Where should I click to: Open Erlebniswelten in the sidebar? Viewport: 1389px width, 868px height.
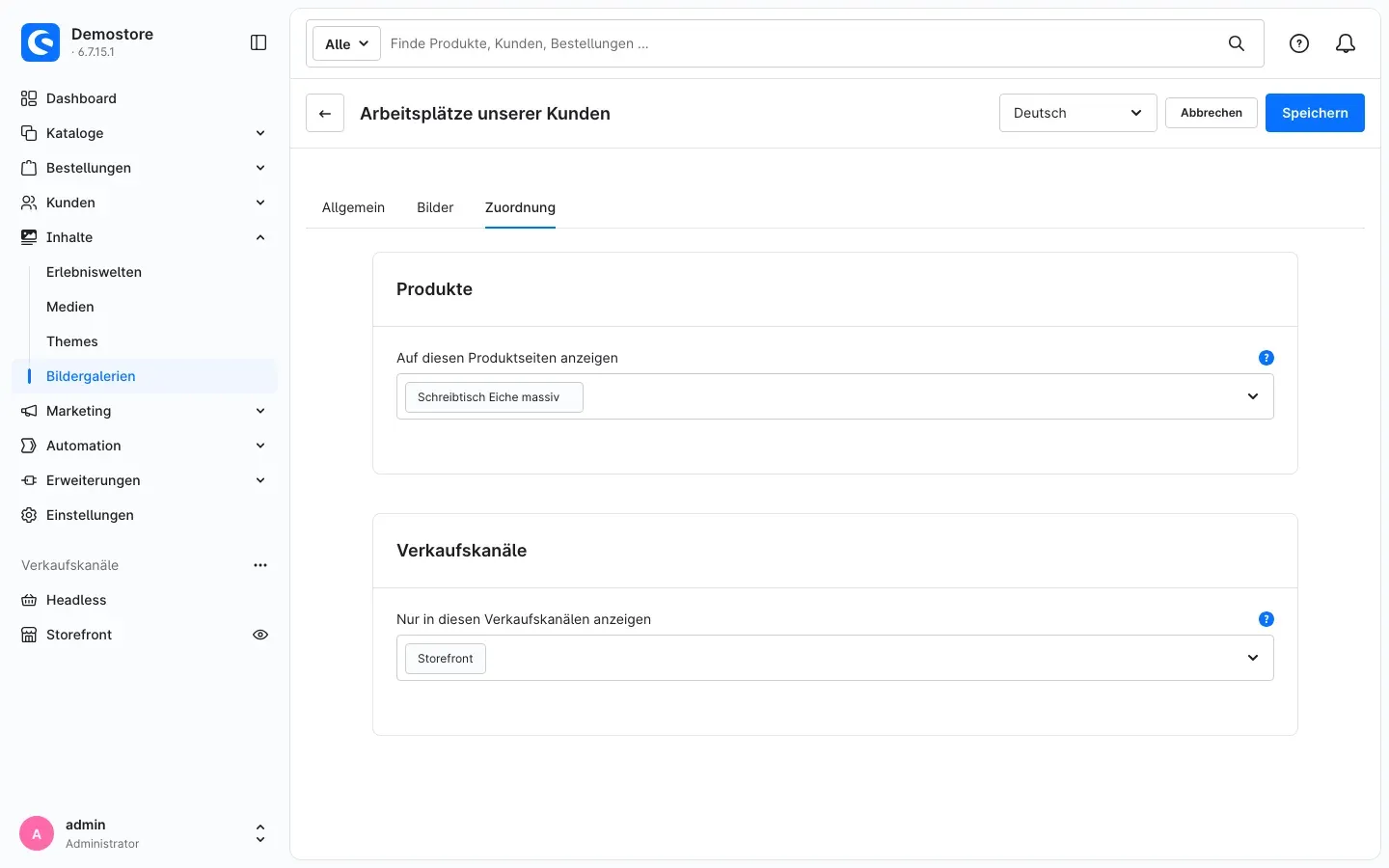94,272
